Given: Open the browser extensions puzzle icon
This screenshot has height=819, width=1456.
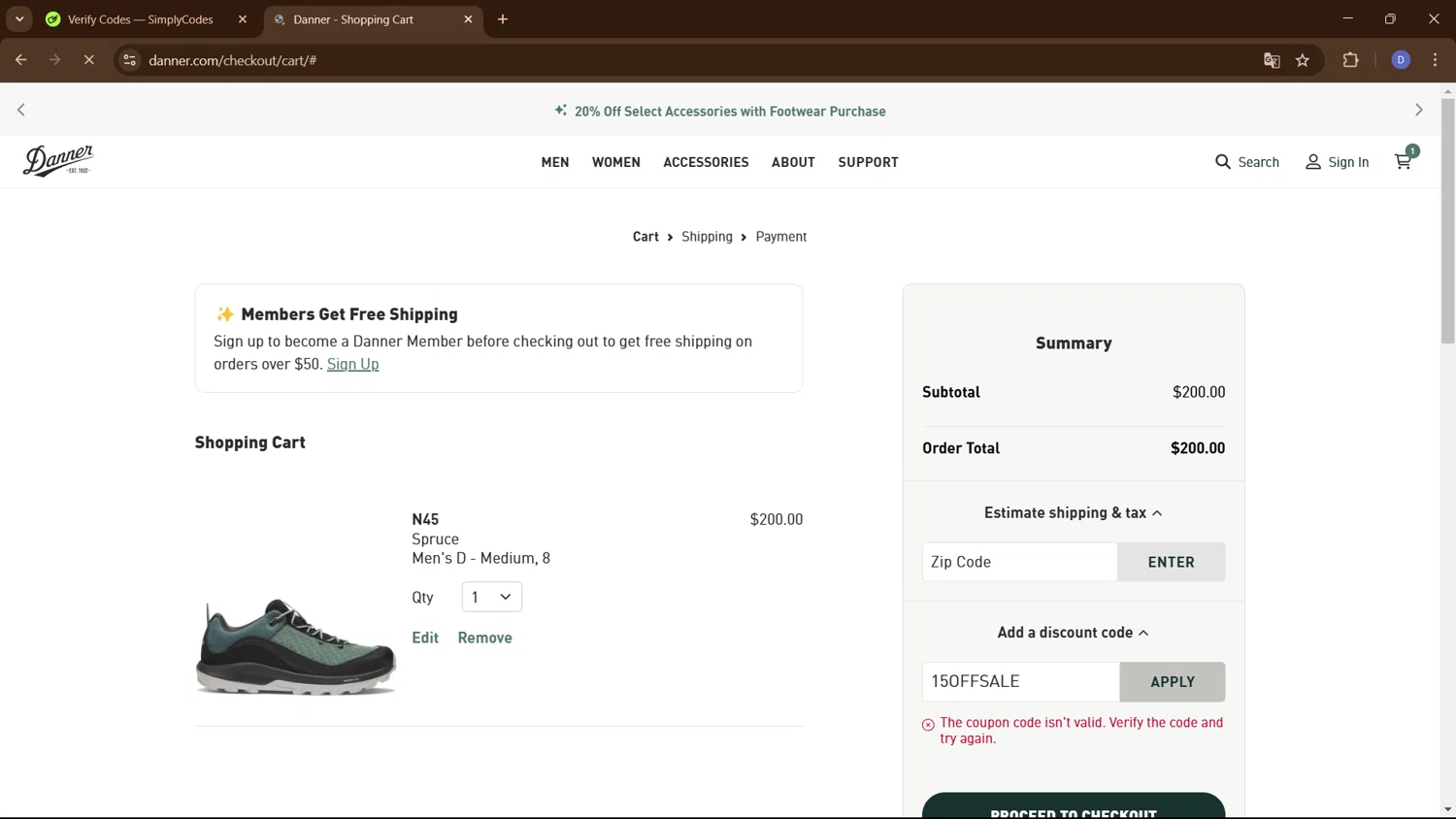Looking at the screenshot, I should coord(1350,60).
